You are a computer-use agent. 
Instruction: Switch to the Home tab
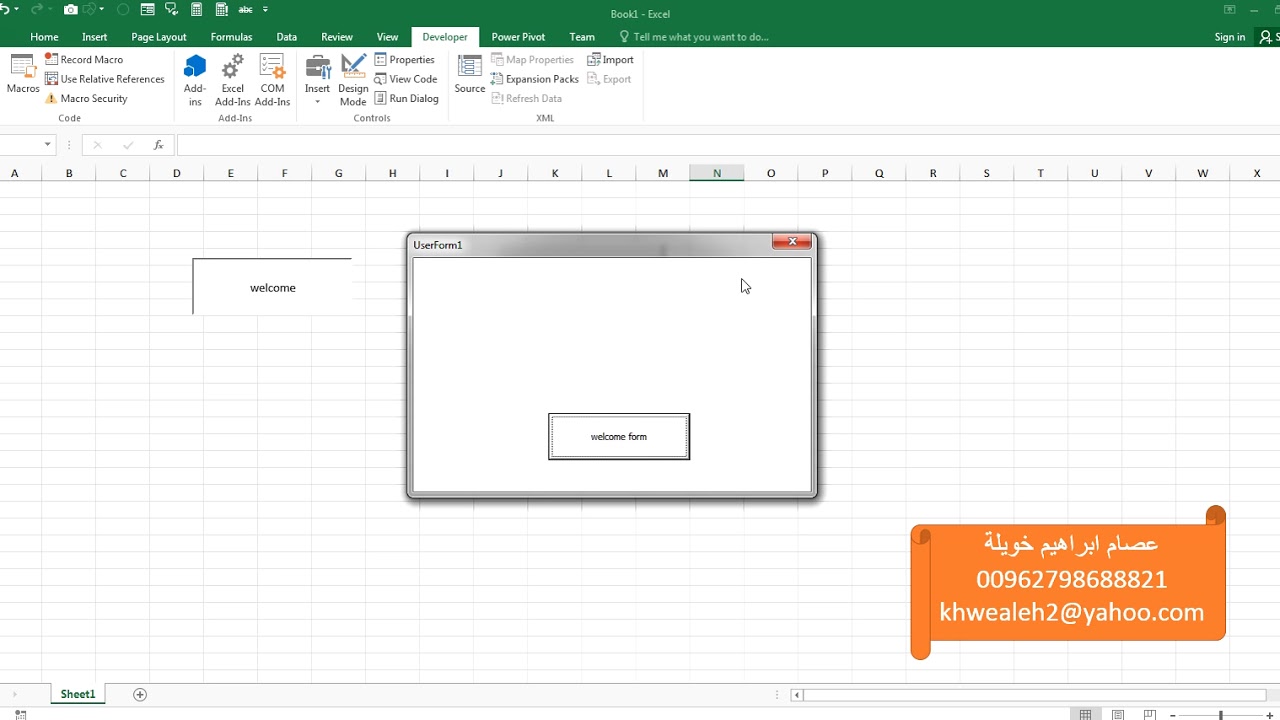[x=44, y=37]
